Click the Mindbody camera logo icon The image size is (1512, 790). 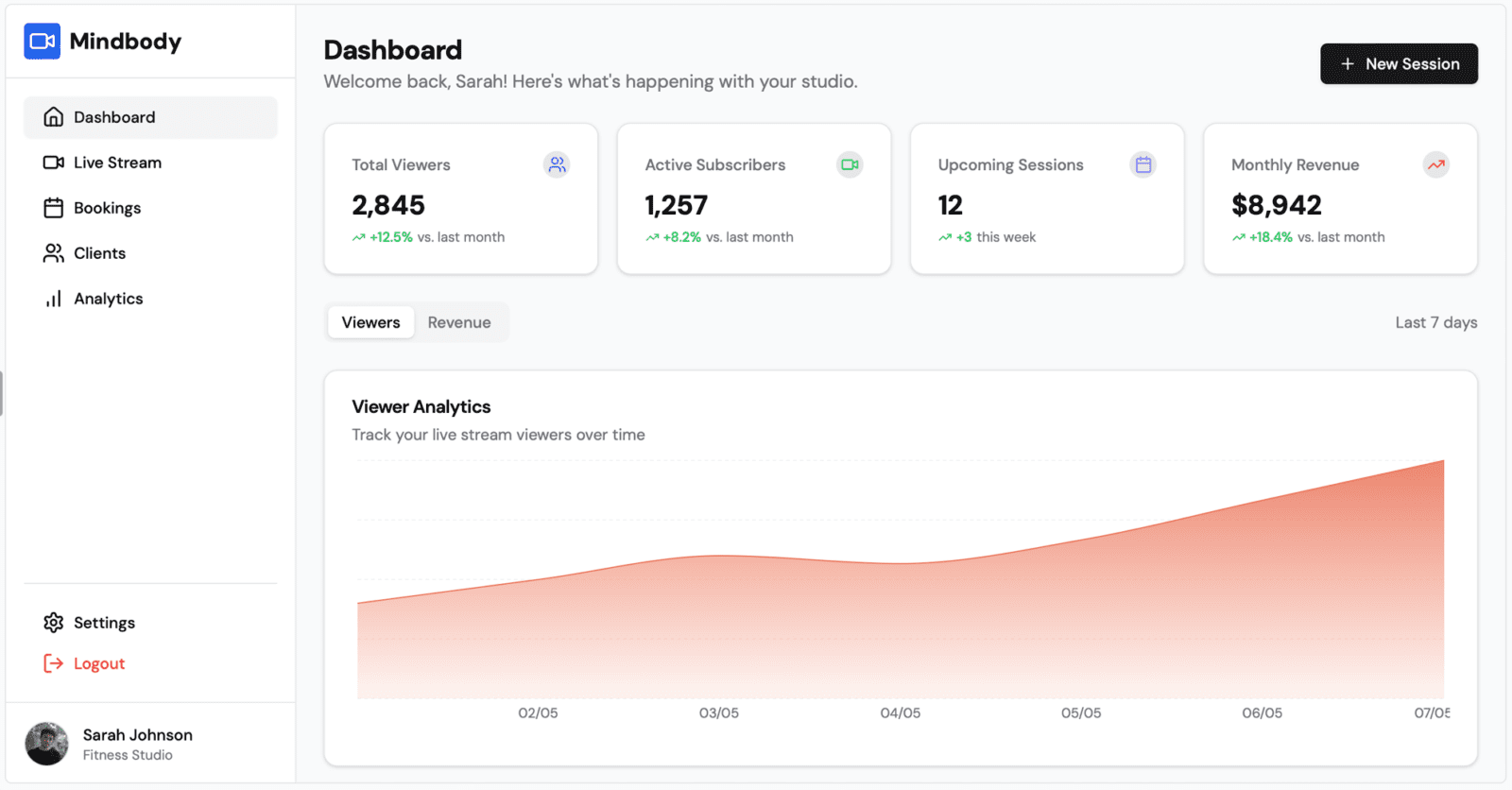[x=42, y=42]
